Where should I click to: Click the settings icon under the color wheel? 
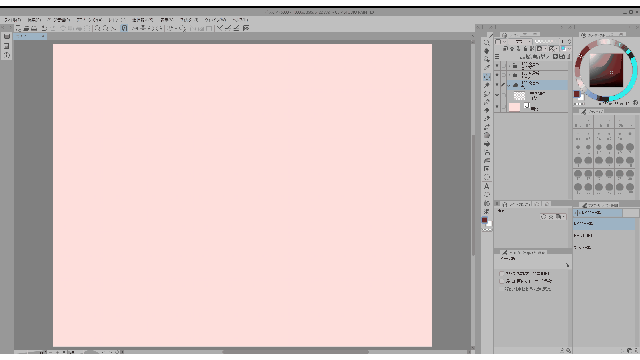pos(636,103)
